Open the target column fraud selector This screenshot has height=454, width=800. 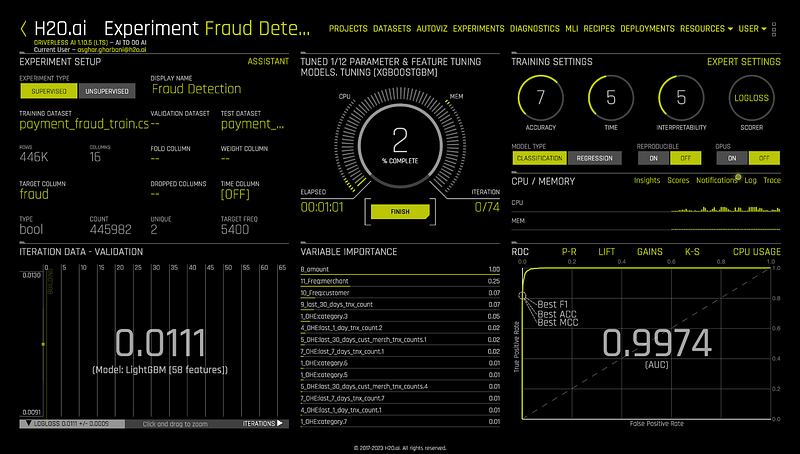tap(34, 194)
